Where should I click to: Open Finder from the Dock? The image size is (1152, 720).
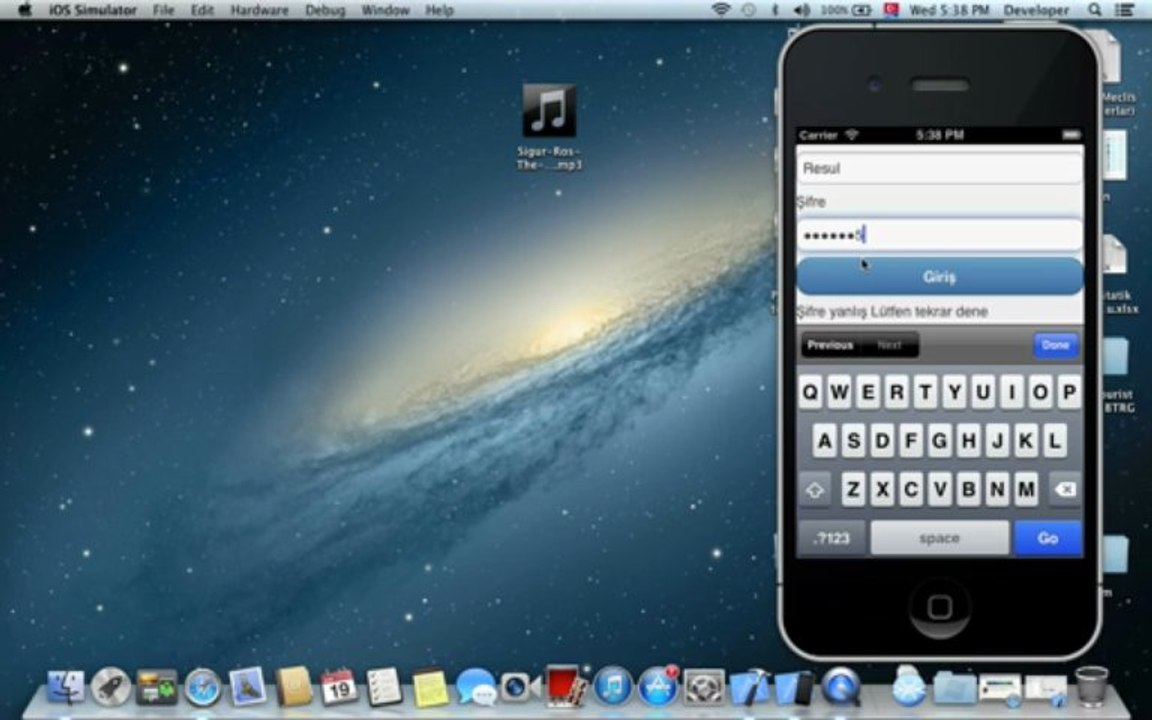click(65, 688)
